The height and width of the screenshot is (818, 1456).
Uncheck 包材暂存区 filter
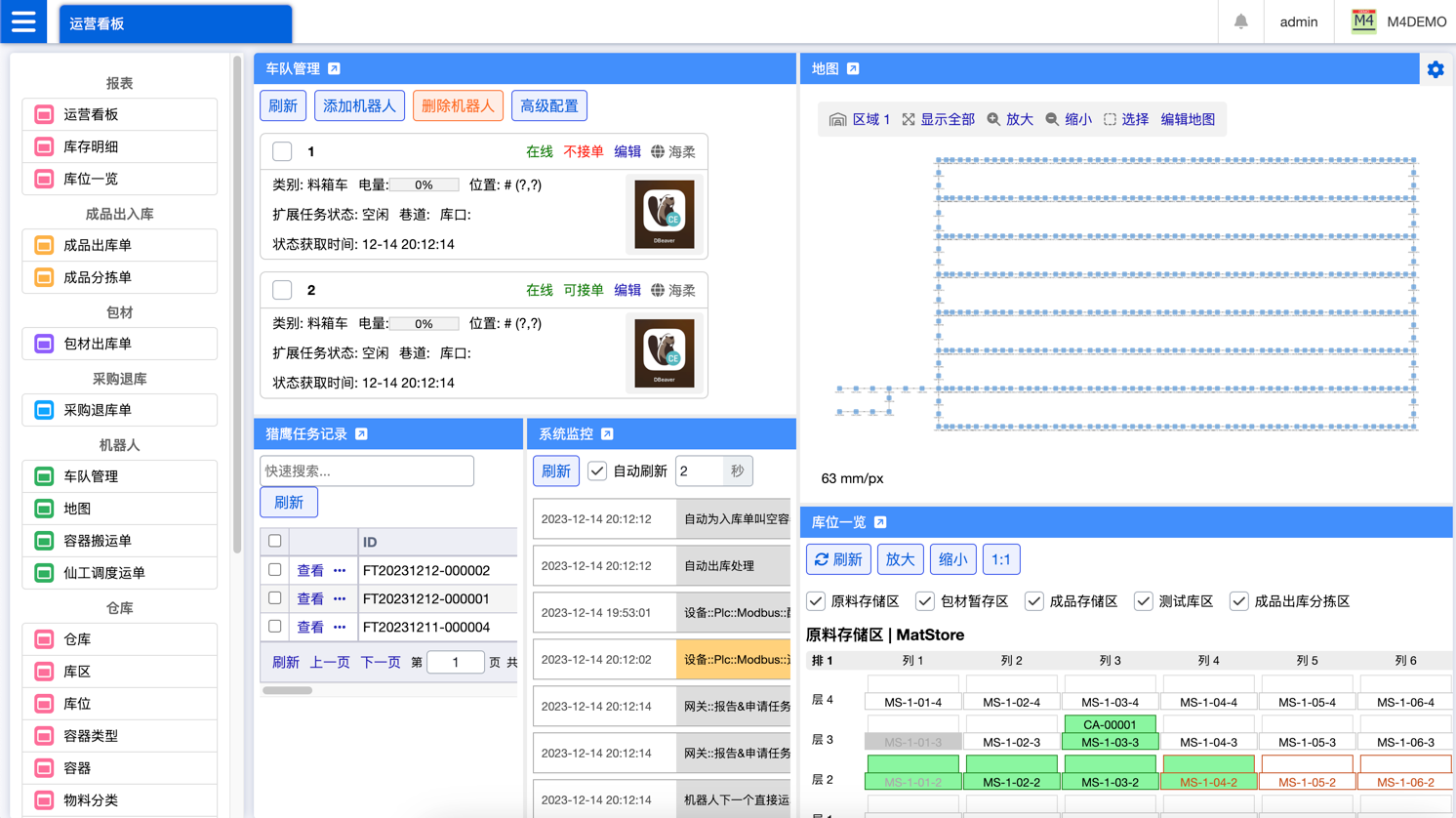[925, 601]
